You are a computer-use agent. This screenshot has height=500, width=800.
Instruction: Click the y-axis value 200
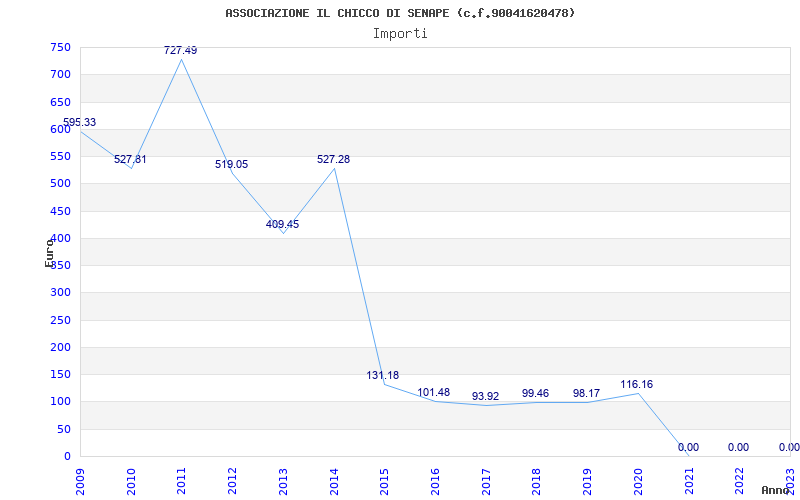(60, 347)
